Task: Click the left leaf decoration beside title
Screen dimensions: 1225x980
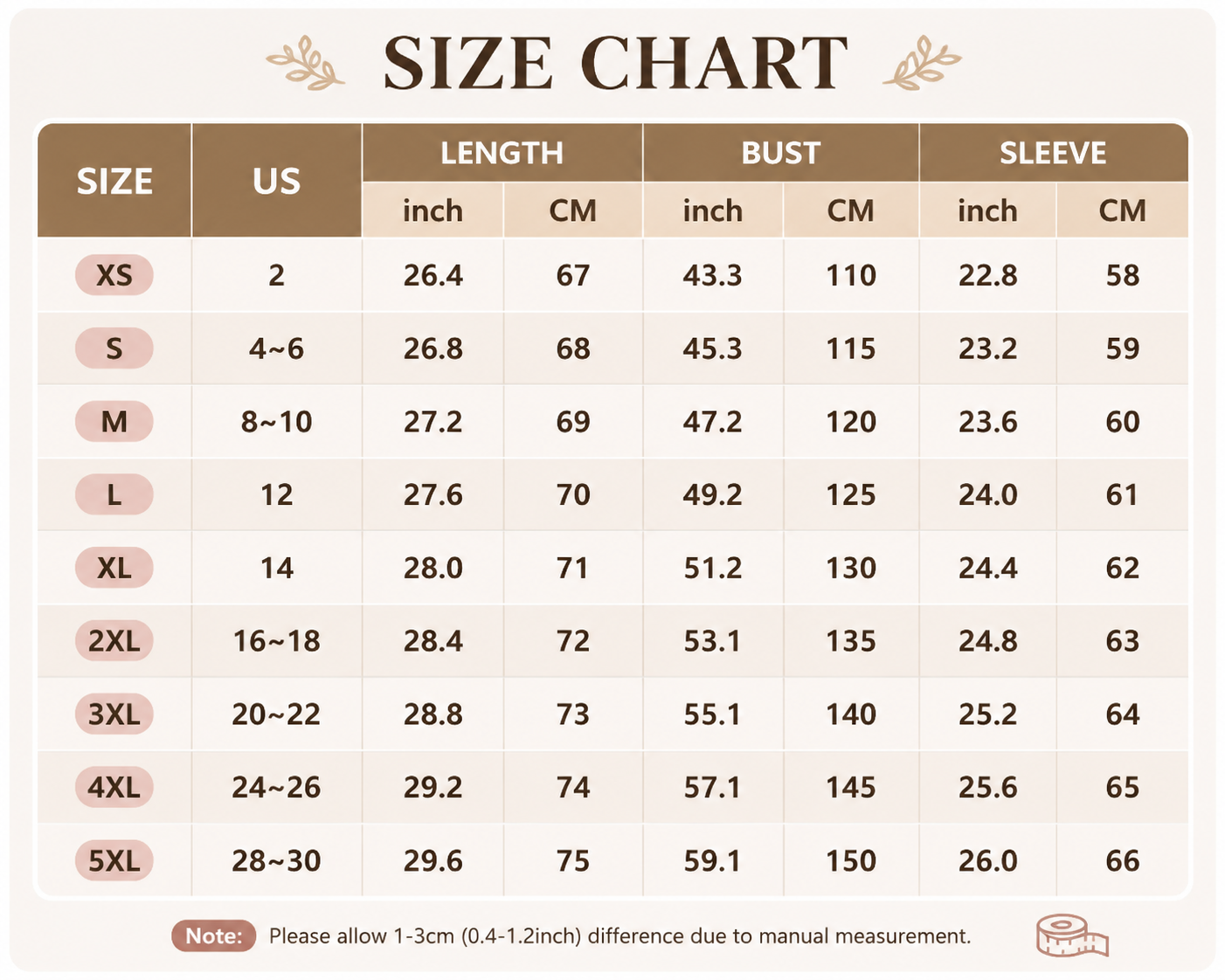Action: pos(305,63)
